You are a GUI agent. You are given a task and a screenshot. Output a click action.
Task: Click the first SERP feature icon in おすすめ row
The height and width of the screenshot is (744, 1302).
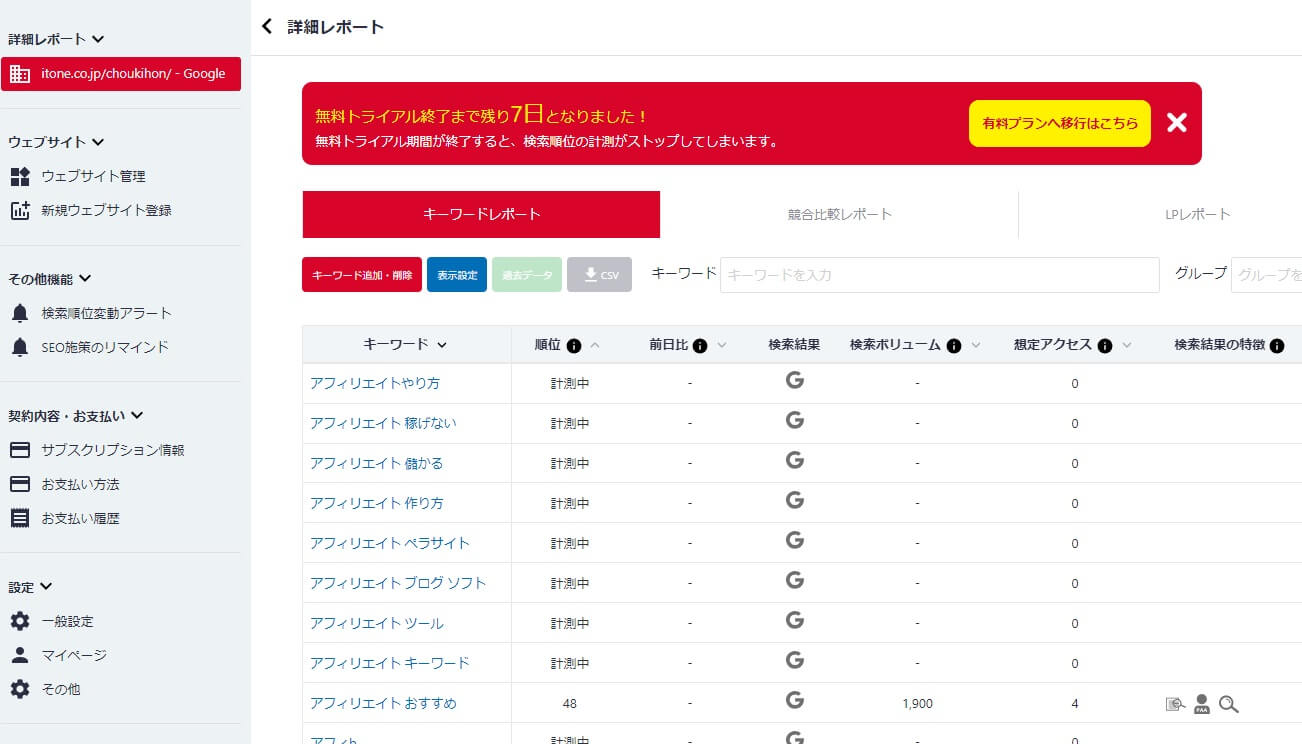(x=1176, y=704)
